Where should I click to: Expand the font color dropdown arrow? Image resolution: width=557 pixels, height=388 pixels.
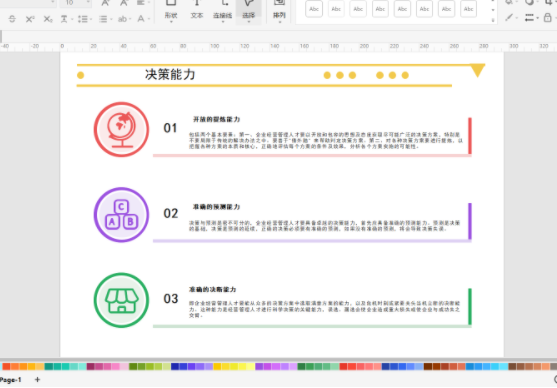(149, 19)
